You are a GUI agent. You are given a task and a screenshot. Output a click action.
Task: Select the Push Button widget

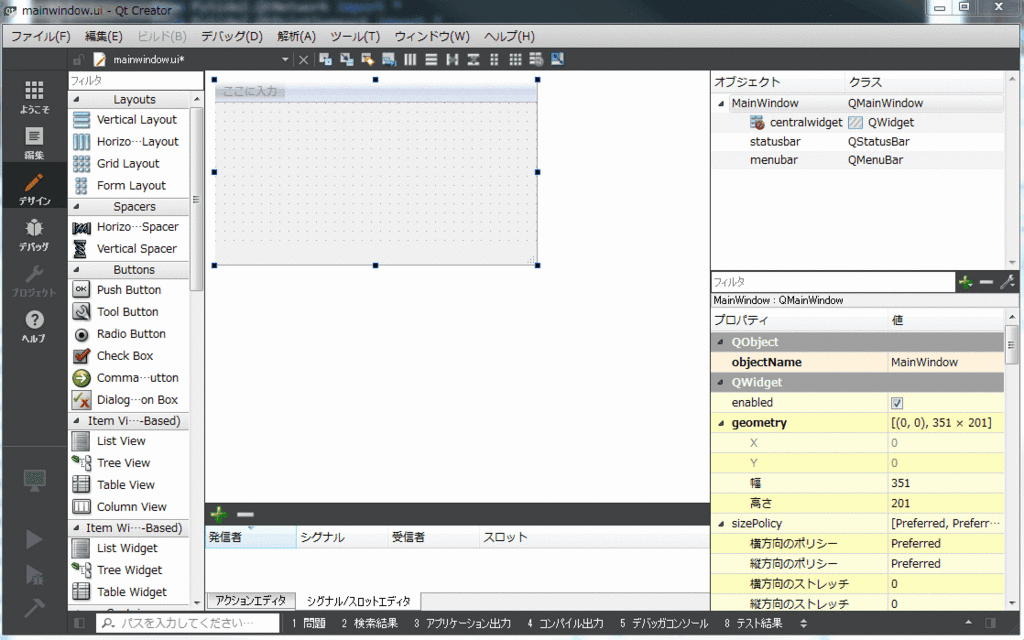129,290
